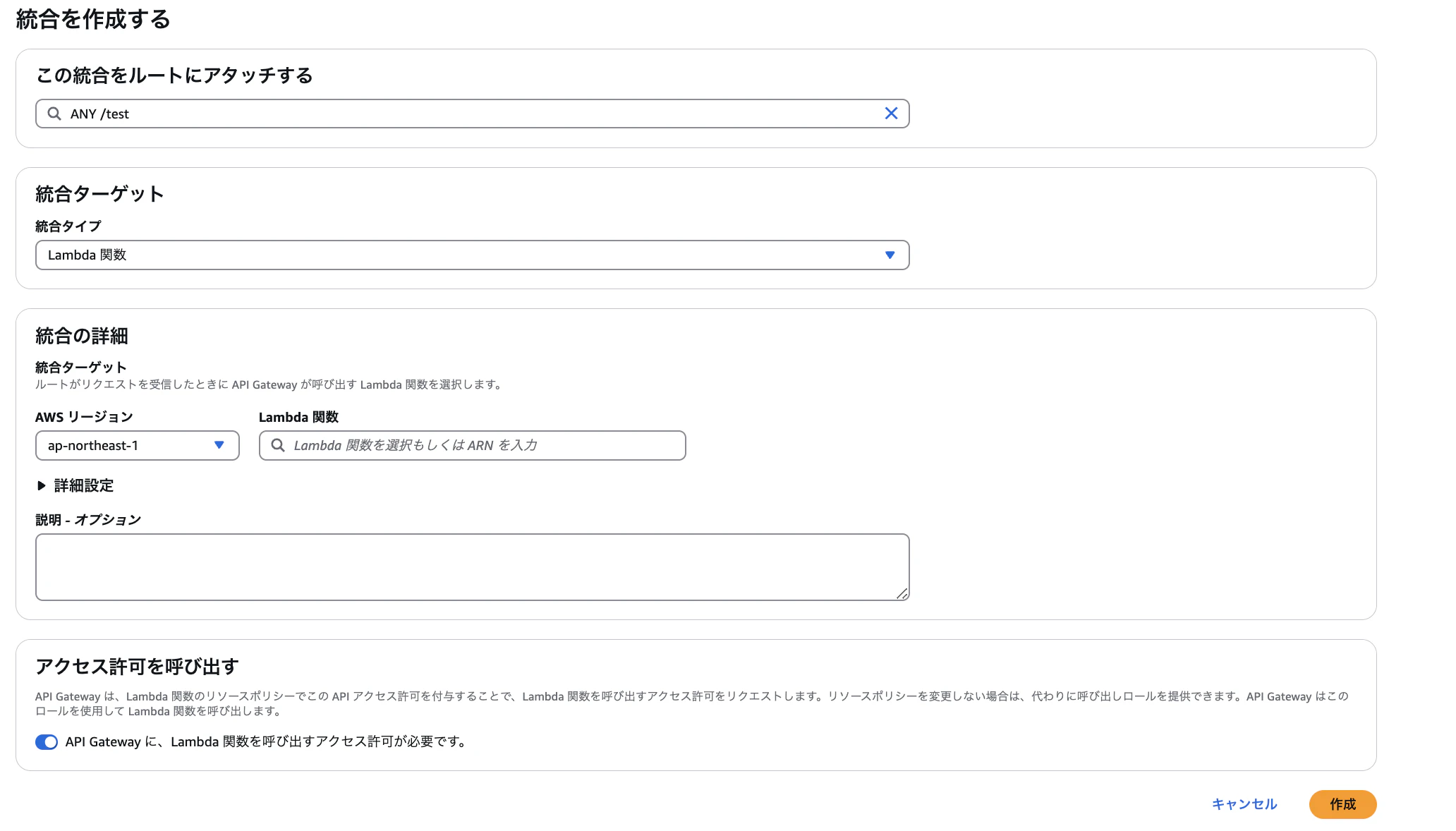The image size is (1456, 831).
Task: Click the アクセス許可を呼び出す heading
Action: tap(137, 666)
